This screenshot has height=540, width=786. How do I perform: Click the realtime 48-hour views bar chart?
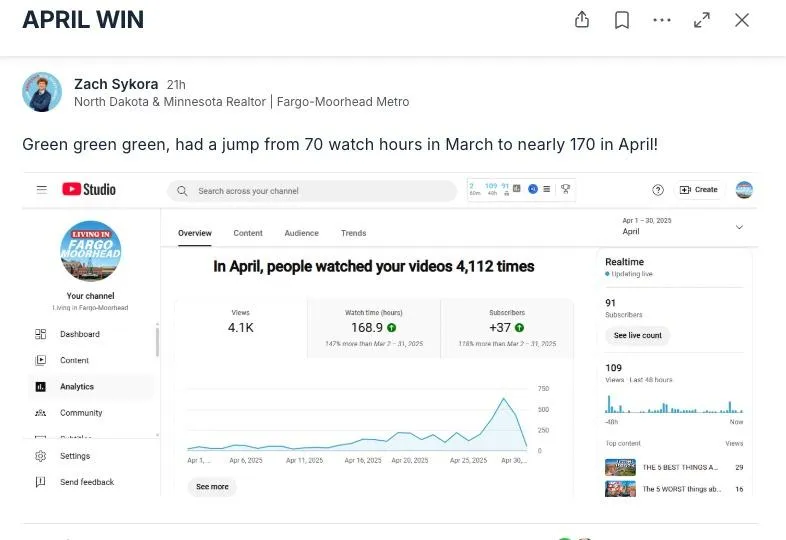(x=674, y=404)
